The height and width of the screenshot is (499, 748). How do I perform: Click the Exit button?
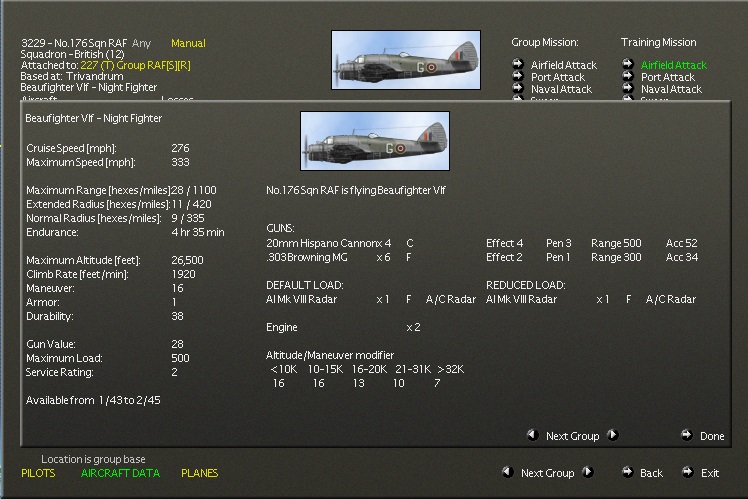(x=710, y=473)
